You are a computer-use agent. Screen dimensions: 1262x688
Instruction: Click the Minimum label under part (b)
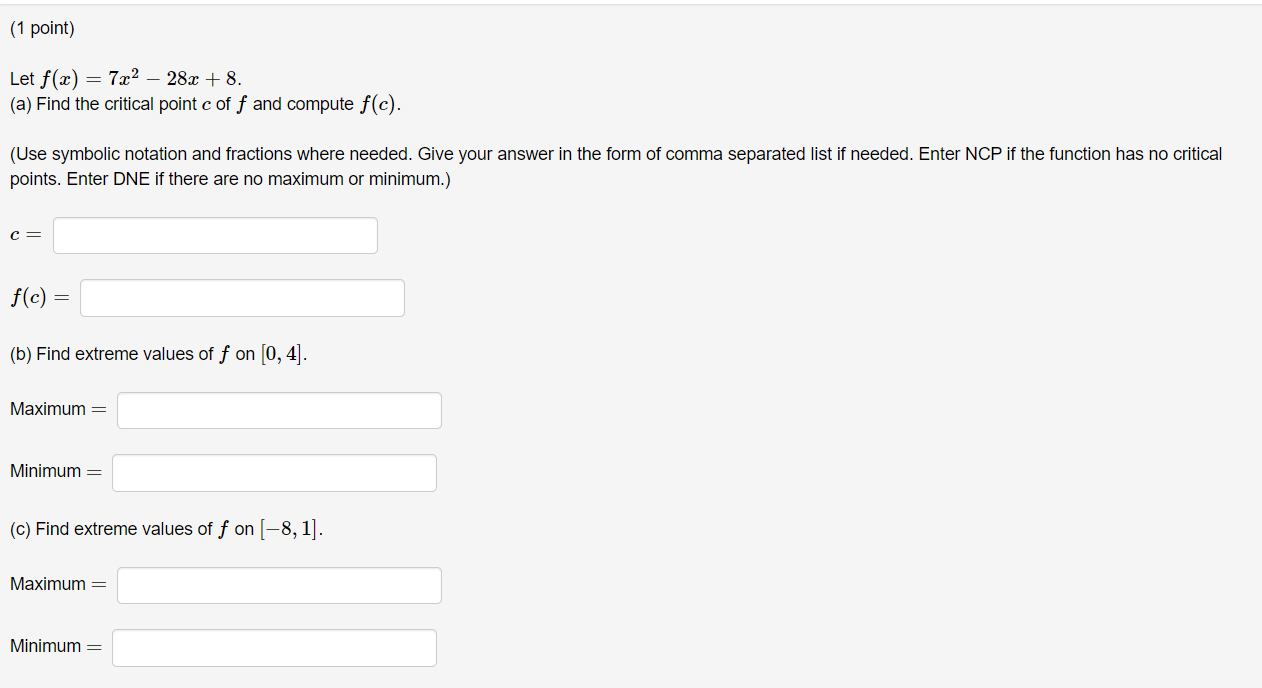tap(55, 471)
